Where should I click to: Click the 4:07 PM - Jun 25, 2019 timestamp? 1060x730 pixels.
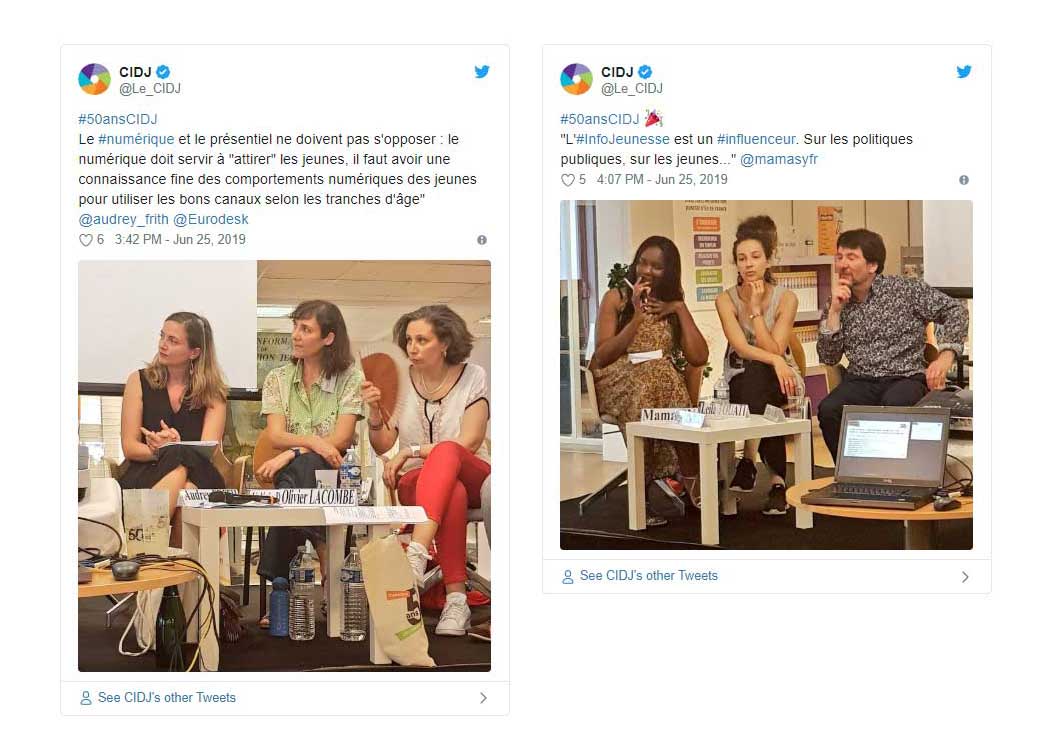pos(662,180)
